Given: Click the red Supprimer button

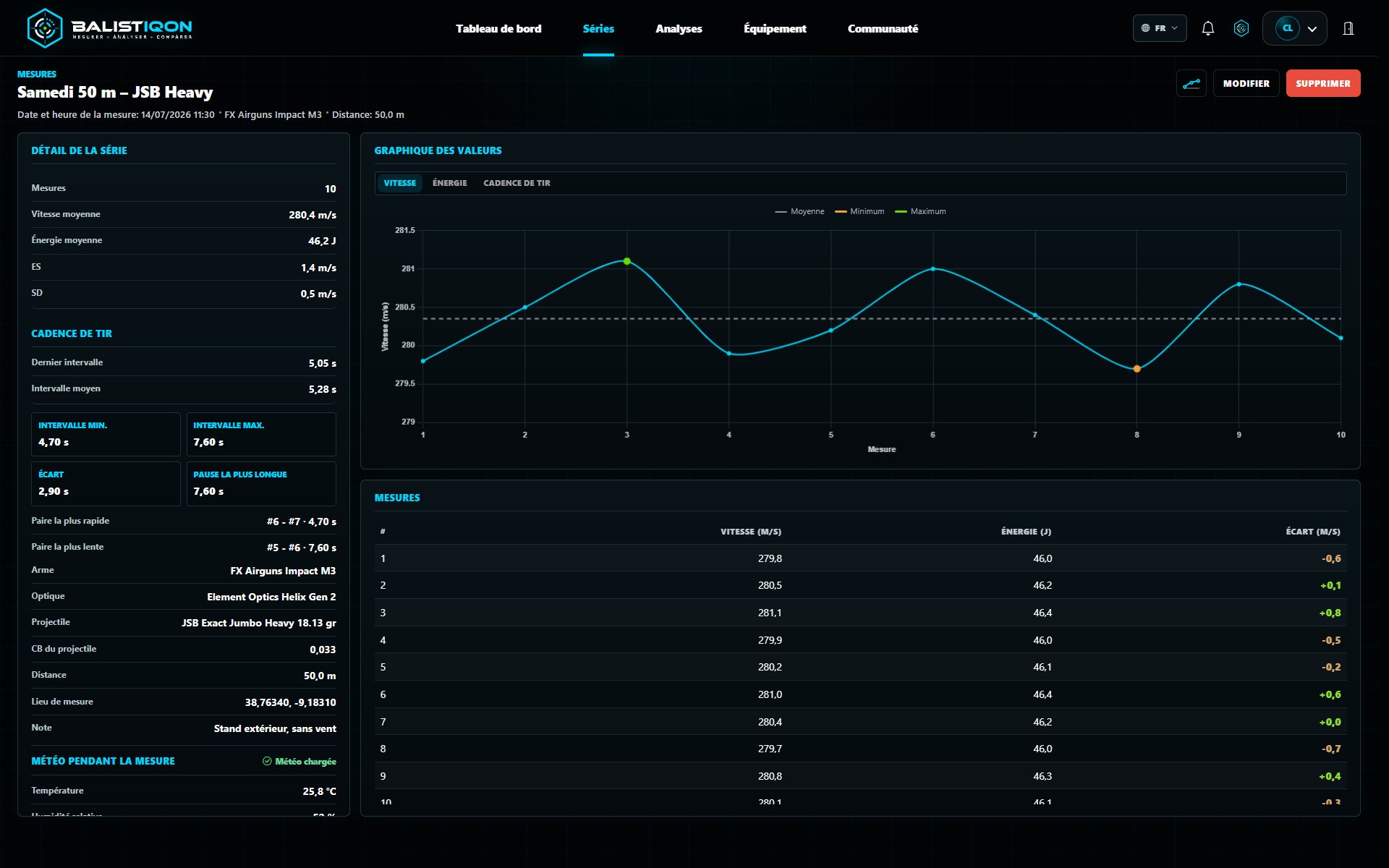Looking at the screenshot, I should pos(1323,83).
